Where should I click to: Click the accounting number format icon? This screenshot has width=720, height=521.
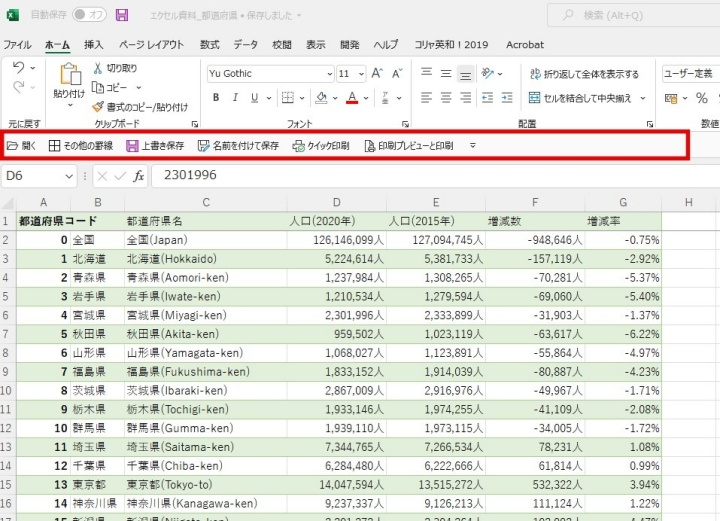(x=671, y=98)
